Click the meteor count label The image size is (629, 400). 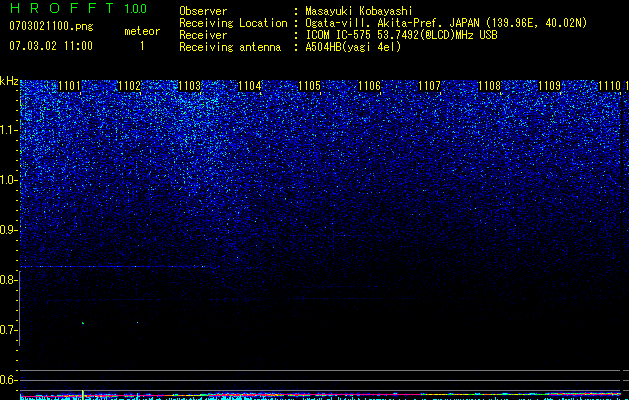click(142, 31)
